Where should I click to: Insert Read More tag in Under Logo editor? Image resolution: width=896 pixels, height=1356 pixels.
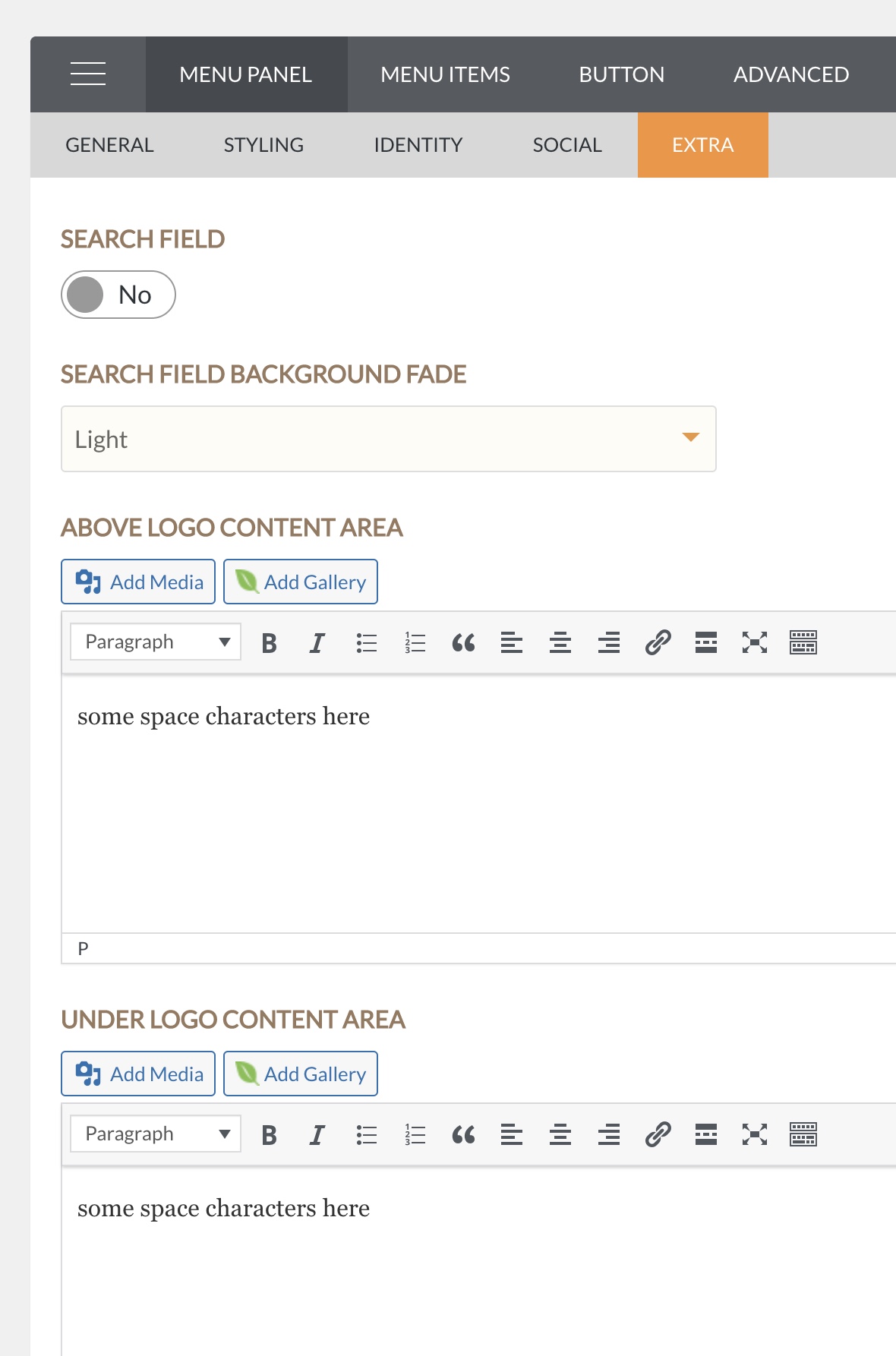(x=706, y=1135)
